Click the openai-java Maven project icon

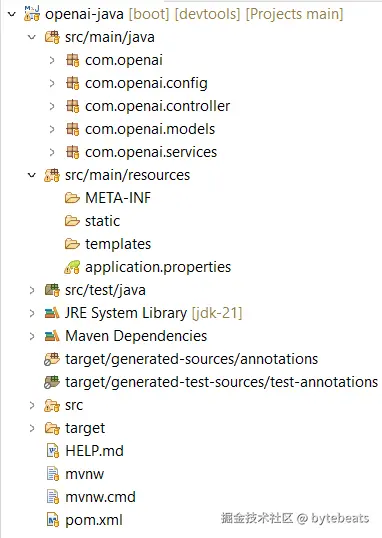tap(32, 14)
